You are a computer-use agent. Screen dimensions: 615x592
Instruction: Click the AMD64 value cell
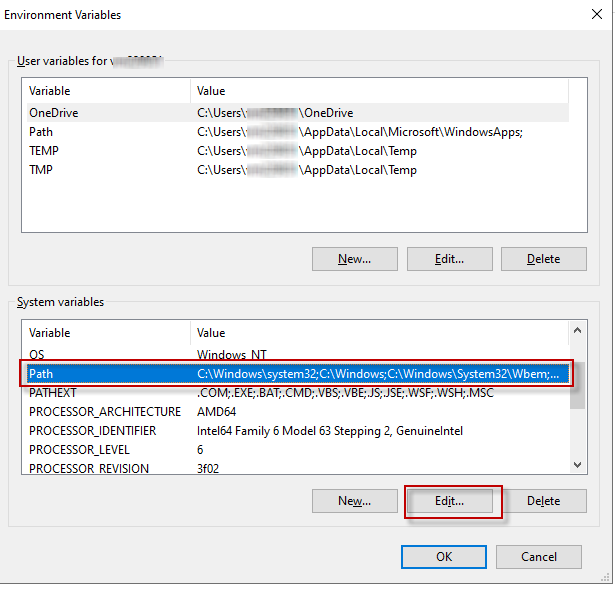217,412
